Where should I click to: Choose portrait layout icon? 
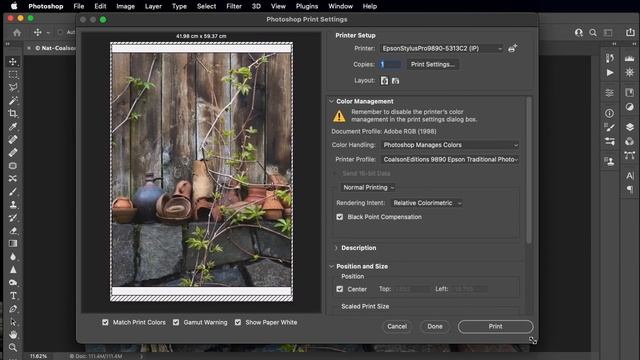click(x=384, y=80)
